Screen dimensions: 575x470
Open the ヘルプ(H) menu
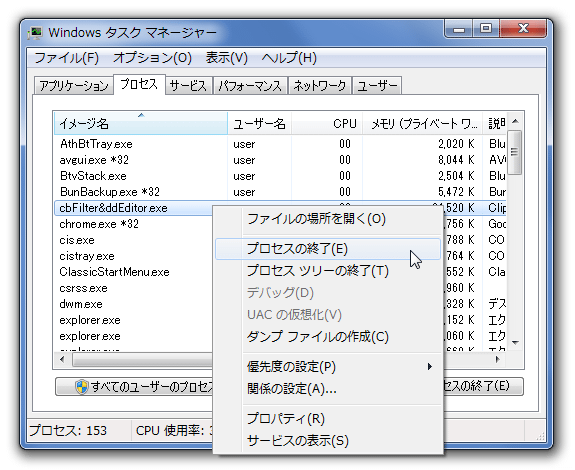pyautogui.click(x=289, y=58)
